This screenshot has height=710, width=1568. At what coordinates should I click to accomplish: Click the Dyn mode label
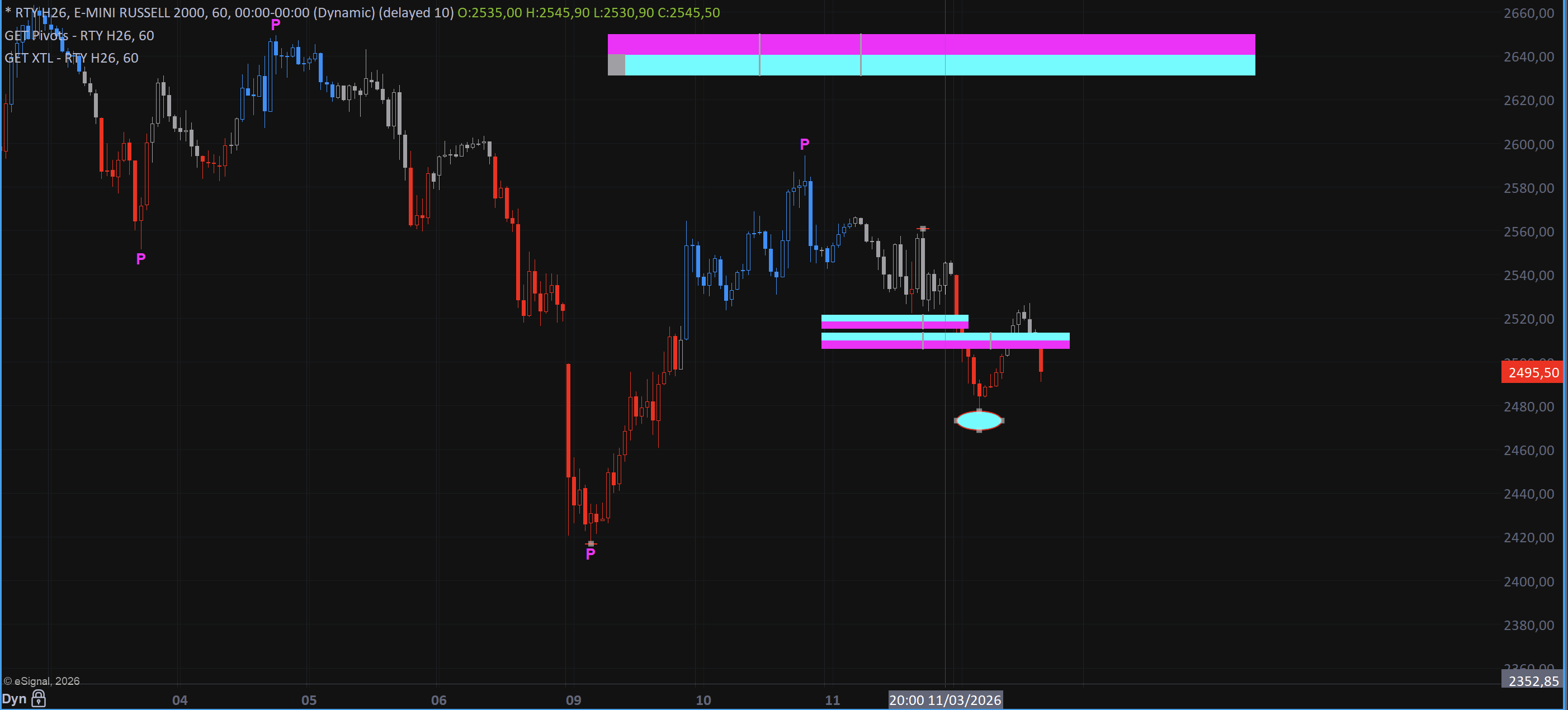click(15, 698)
